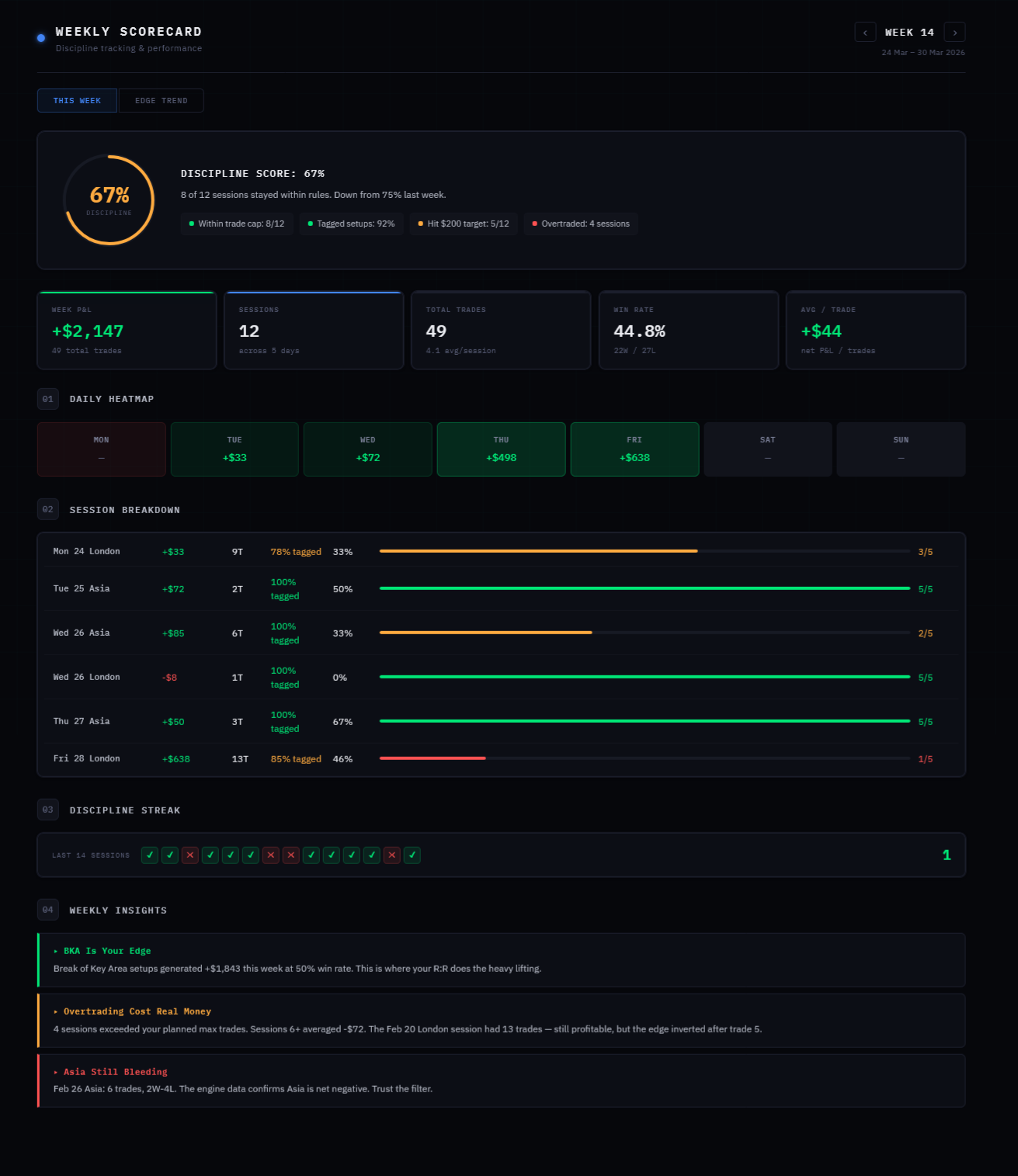This screenshot has height=1176, width=1018.
Task: Expand the Overtrading Cost Real Money insight
Action: (x=501, y=1020)
